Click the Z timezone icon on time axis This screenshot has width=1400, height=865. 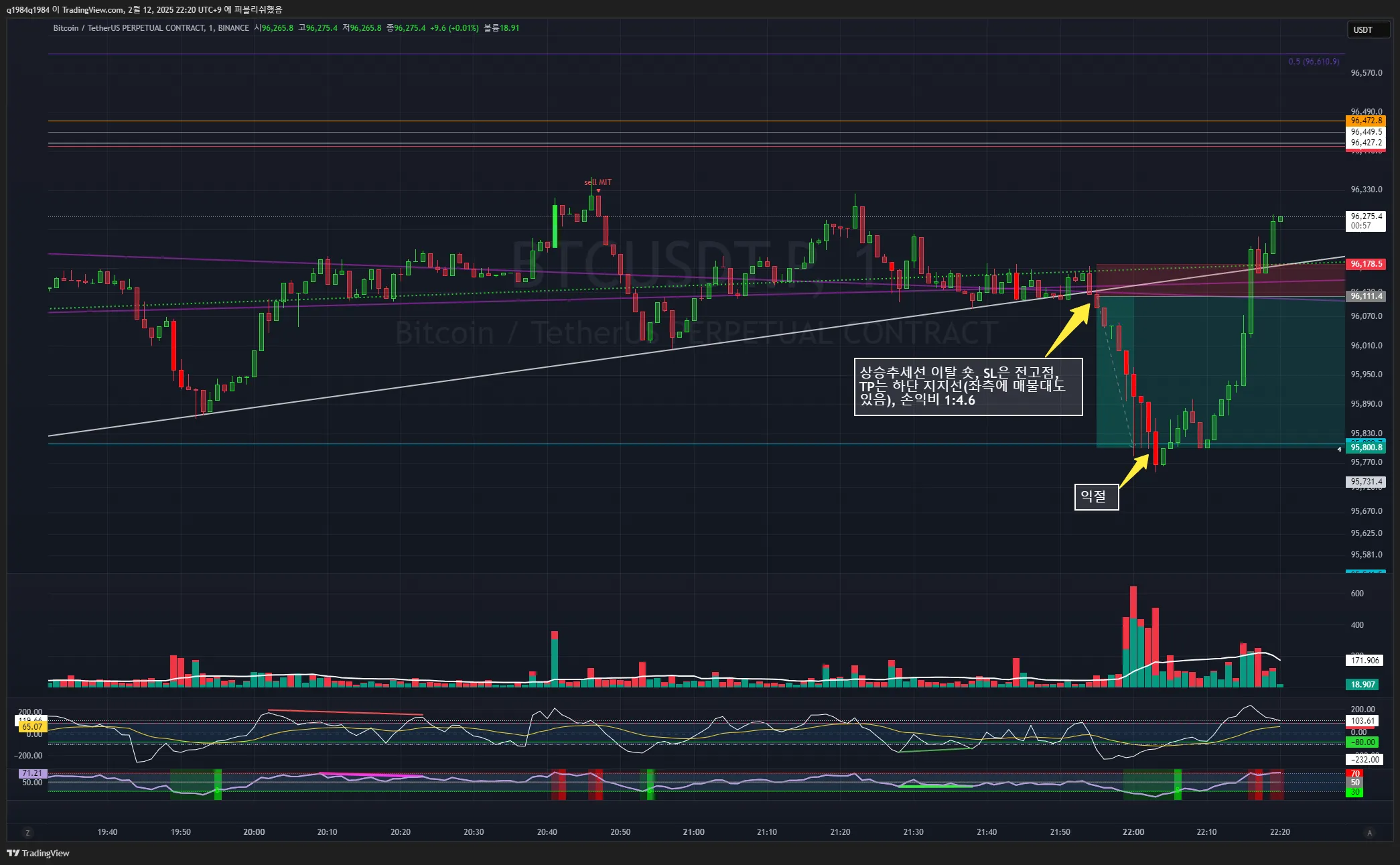pyautogui.click(x=27, y=833)
